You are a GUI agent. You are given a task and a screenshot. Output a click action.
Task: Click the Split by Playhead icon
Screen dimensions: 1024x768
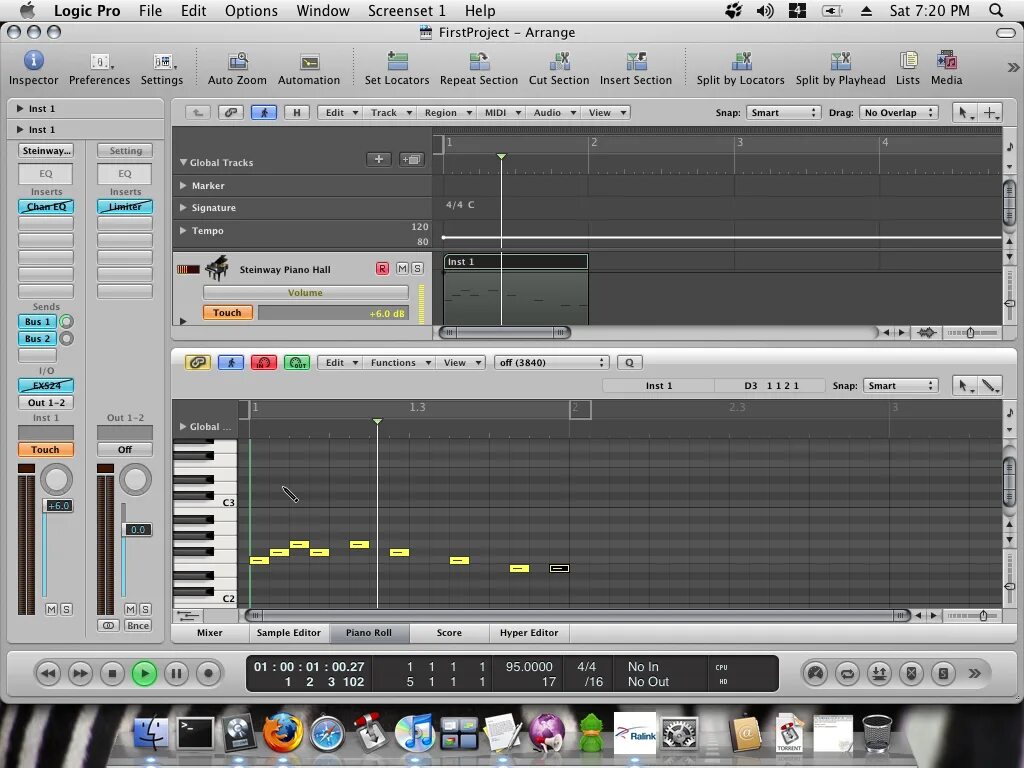tap(840, 61)
